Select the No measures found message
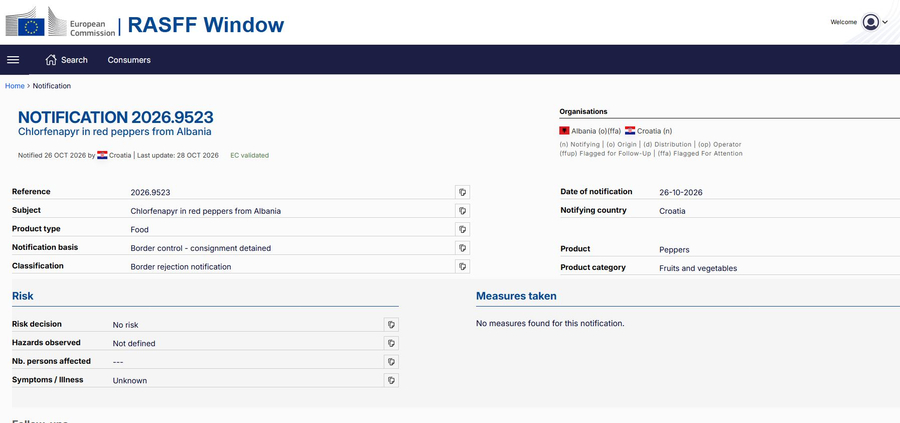 [x=550, y=323]
